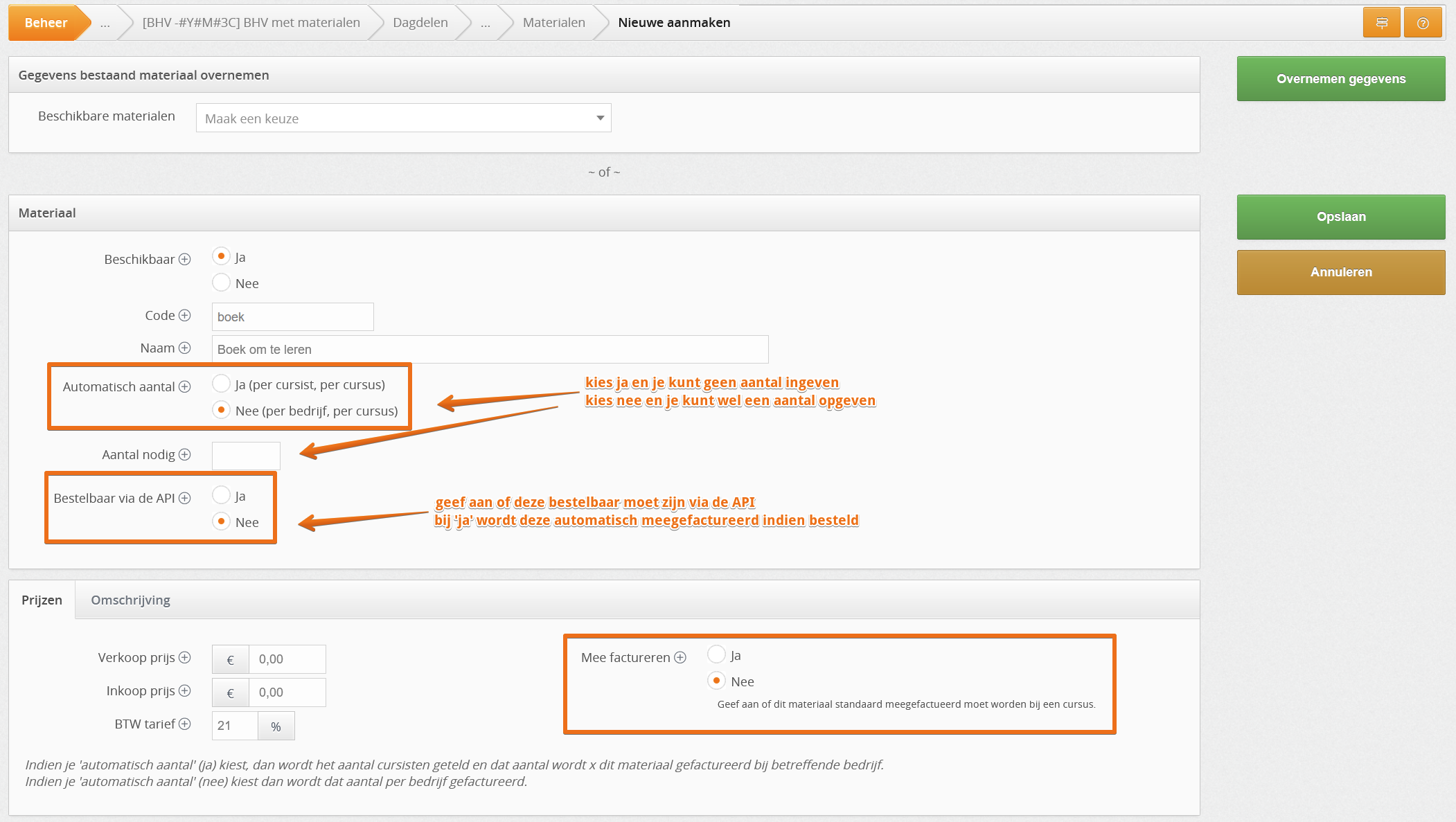Click info plus icon beside Automatisch aantal
This screenshot has height=822, width=1456.
point(184,386)
